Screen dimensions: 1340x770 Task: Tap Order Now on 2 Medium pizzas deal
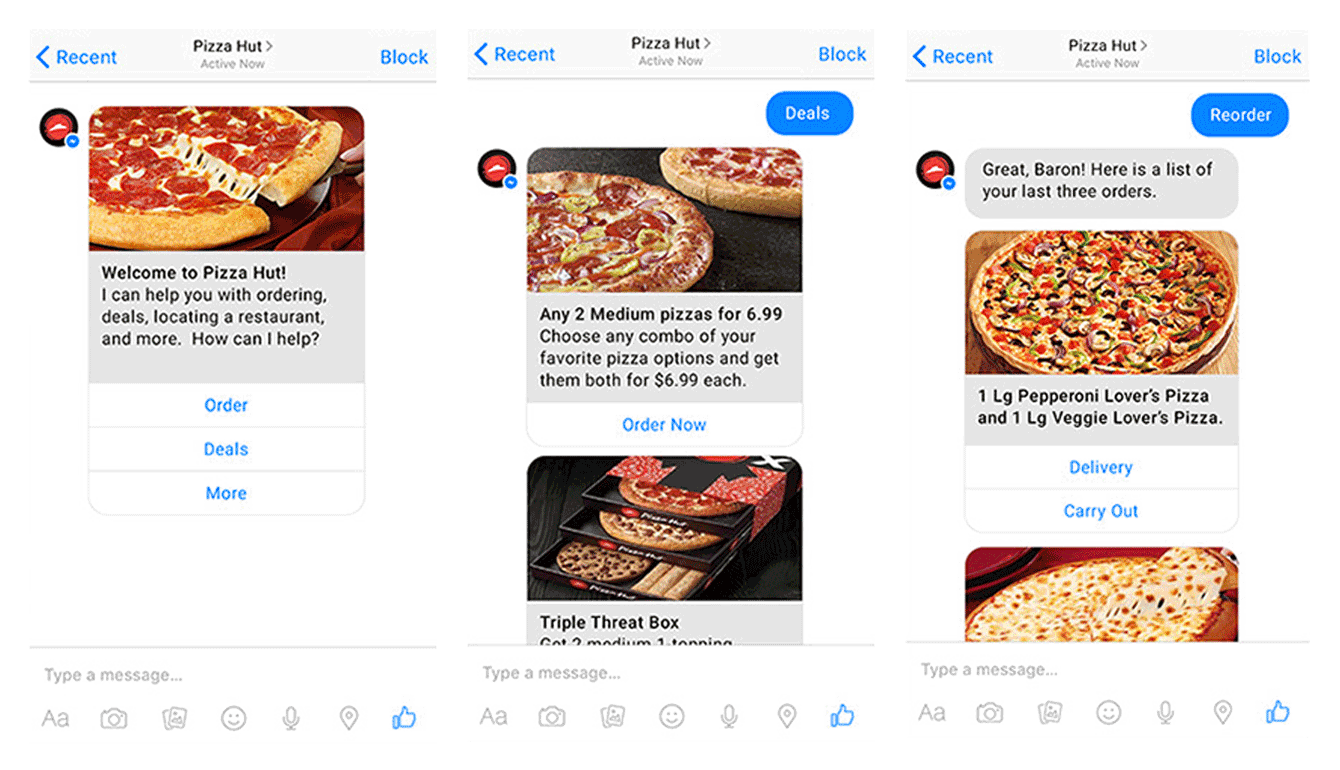(x=664, y=425)
